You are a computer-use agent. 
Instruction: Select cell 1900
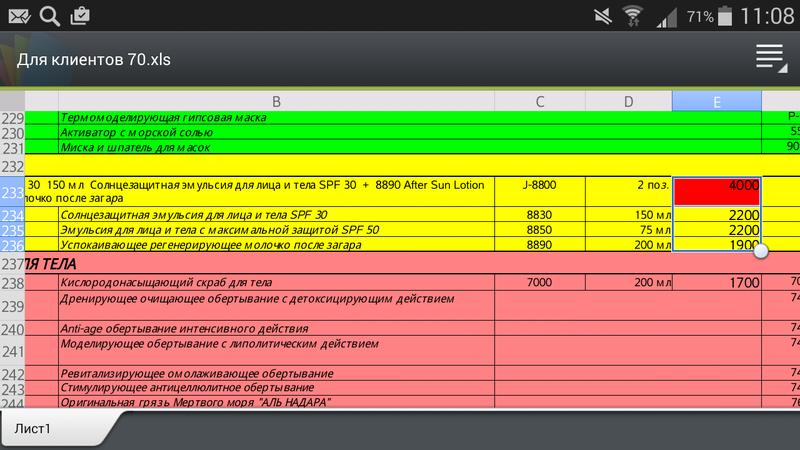pyautogui.click(x=717, y=244)
